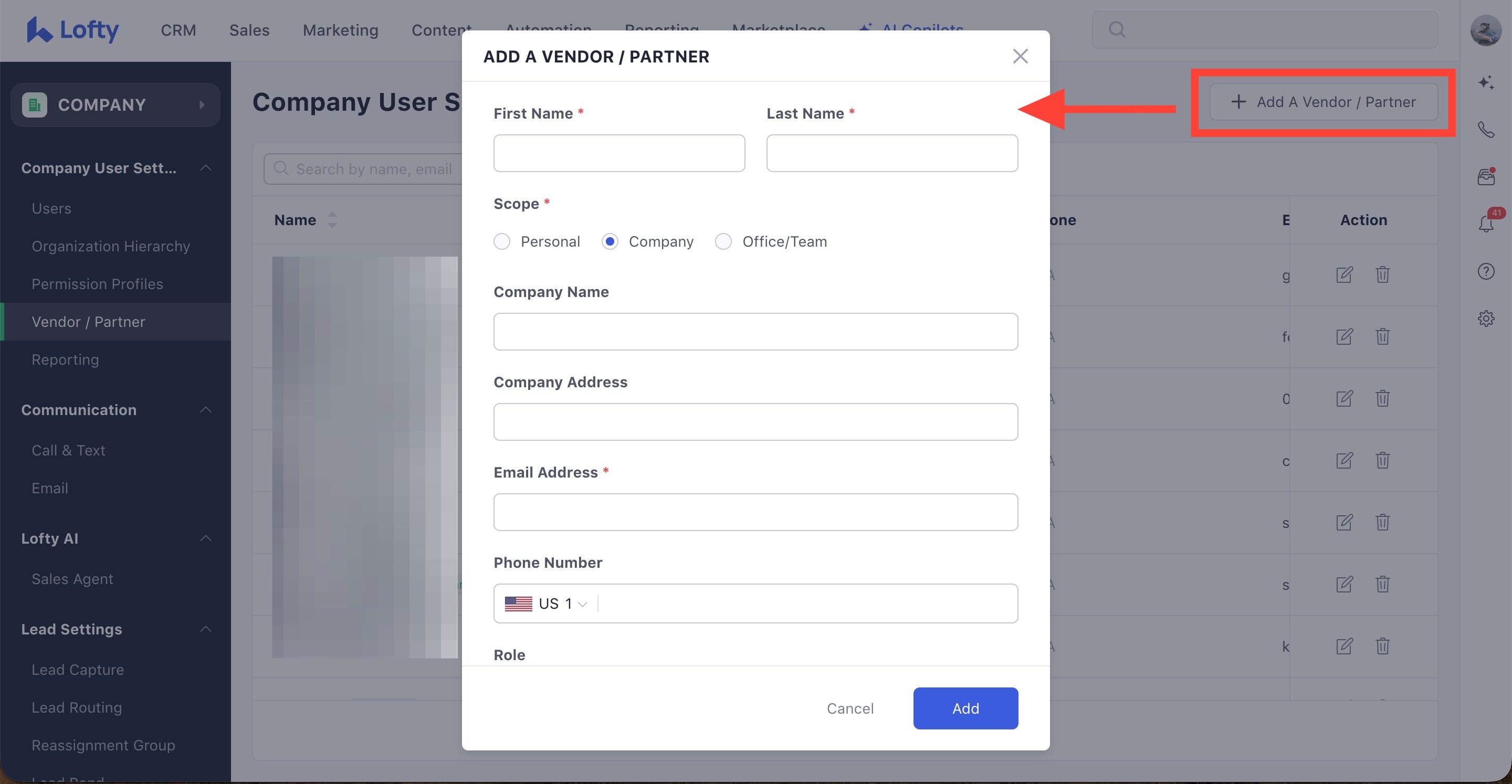Image resolution: width=1512 pixels, height=784 pixels.
Task: Click the help question mark icon
Action: coord(1486,271)
